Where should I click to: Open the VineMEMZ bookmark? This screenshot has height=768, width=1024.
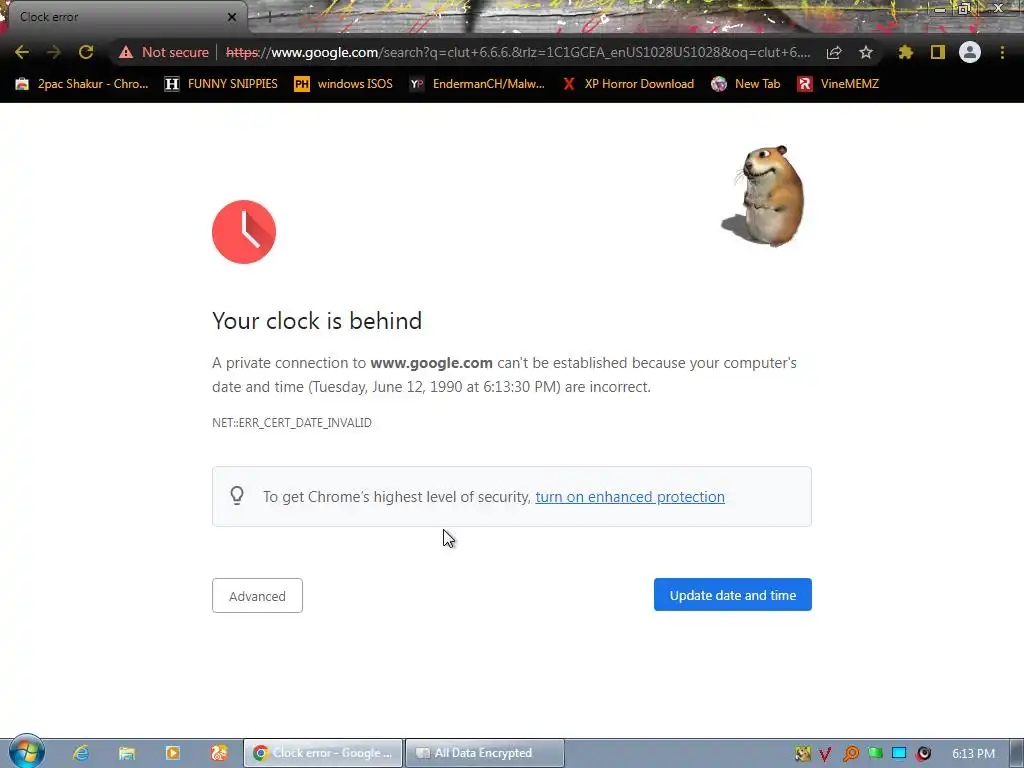[x=839, y=84]
